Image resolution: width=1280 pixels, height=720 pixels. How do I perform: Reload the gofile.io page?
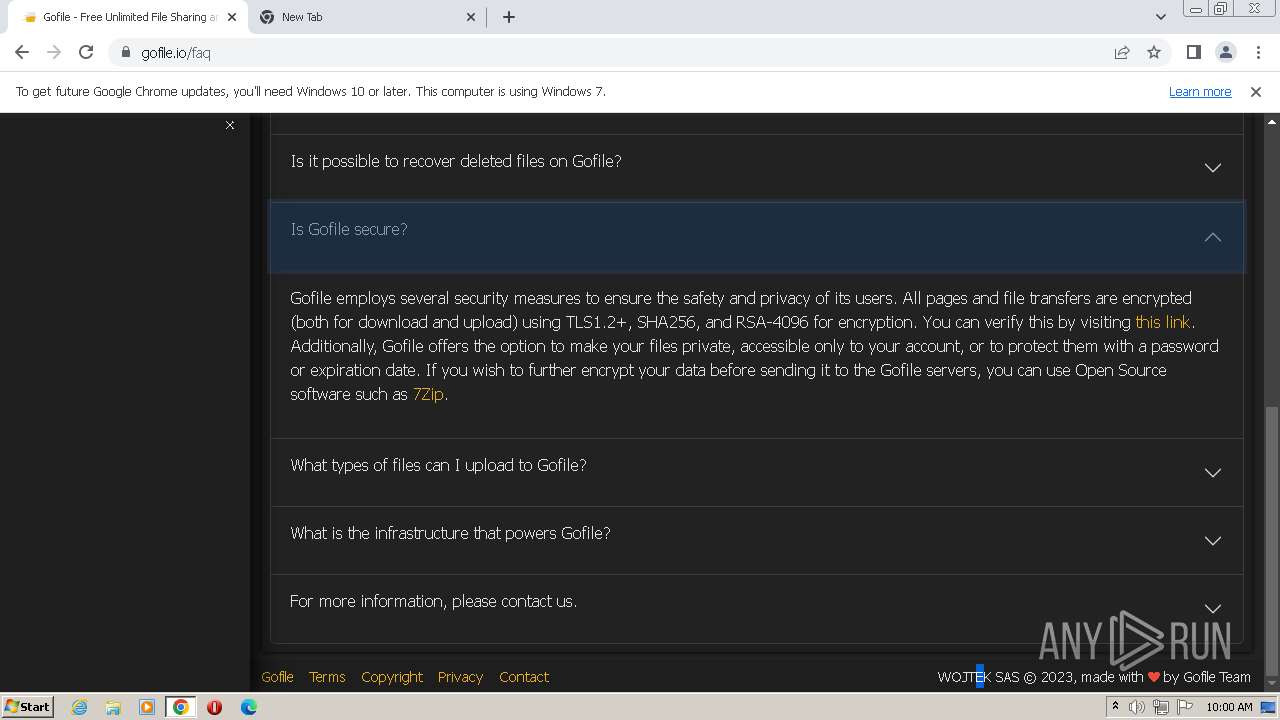pyautogui.click(x=86, y=52)
